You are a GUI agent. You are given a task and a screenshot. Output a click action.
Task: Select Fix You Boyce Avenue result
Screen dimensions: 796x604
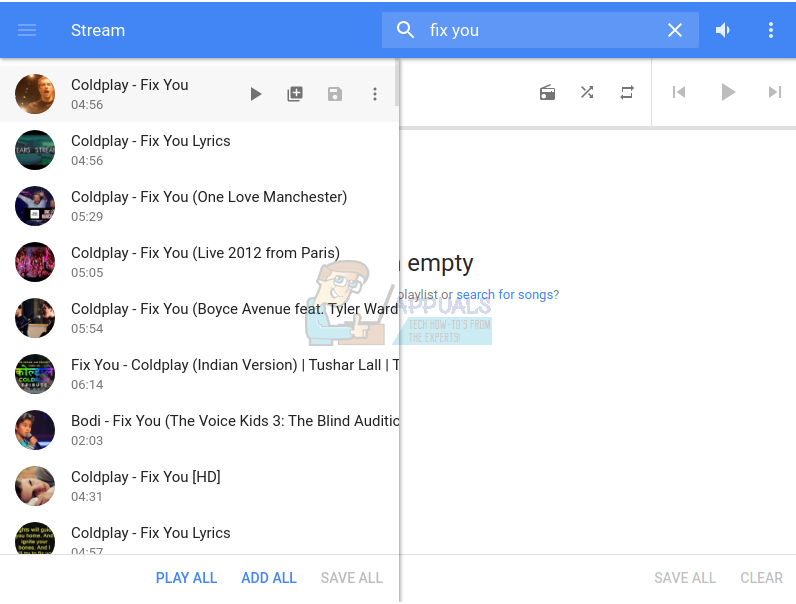(200, 318)
